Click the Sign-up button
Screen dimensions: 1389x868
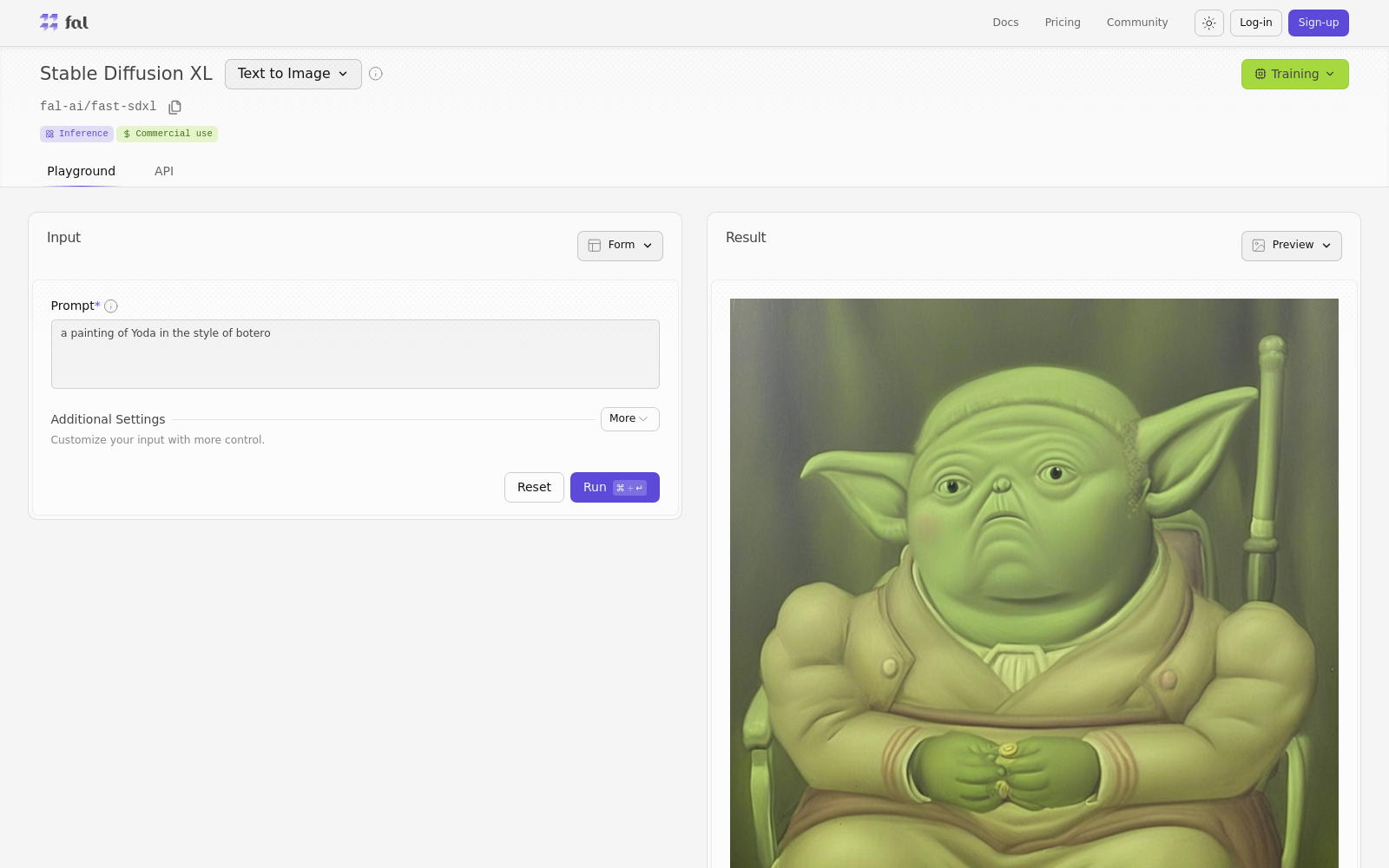click(x=1318, y=23)
